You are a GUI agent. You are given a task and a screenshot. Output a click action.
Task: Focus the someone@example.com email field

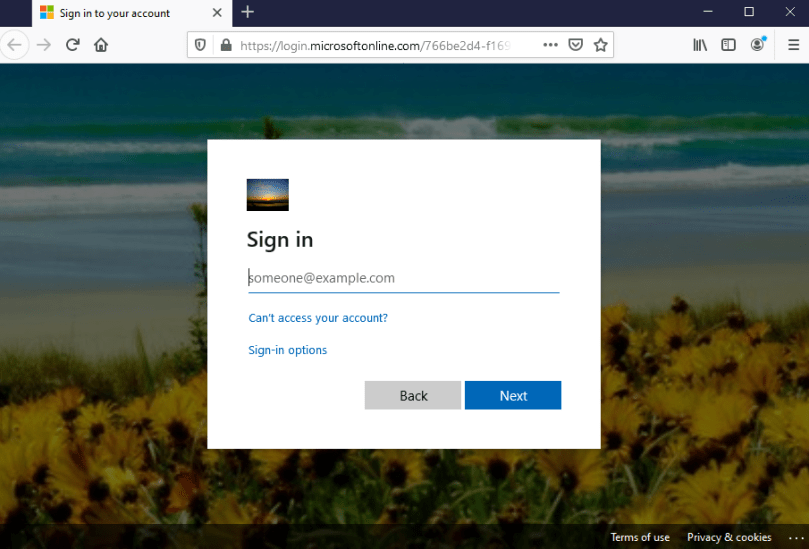pyautogui.click(x=403, y=278)
